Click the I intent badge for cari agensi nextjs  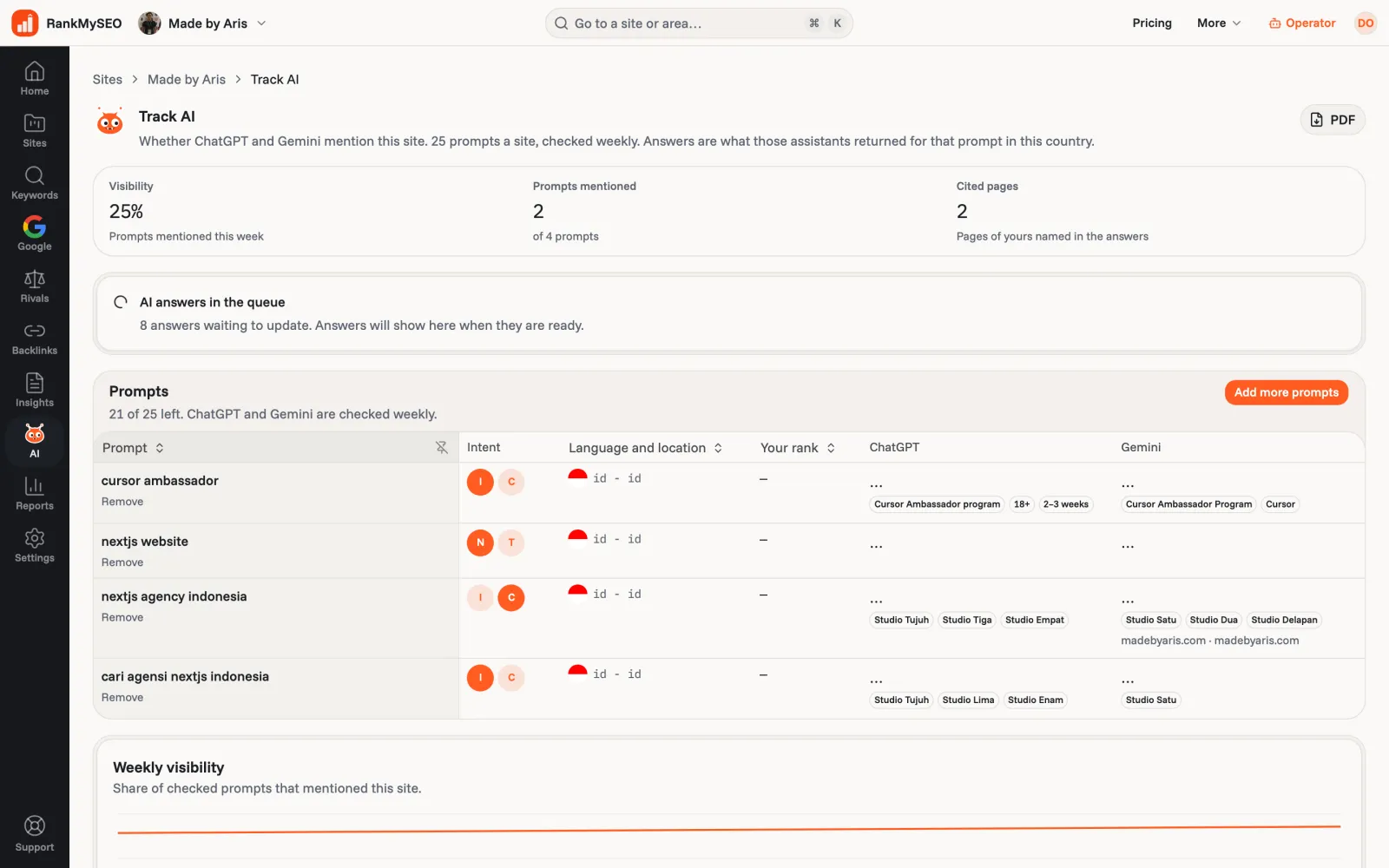click(480, 678)
